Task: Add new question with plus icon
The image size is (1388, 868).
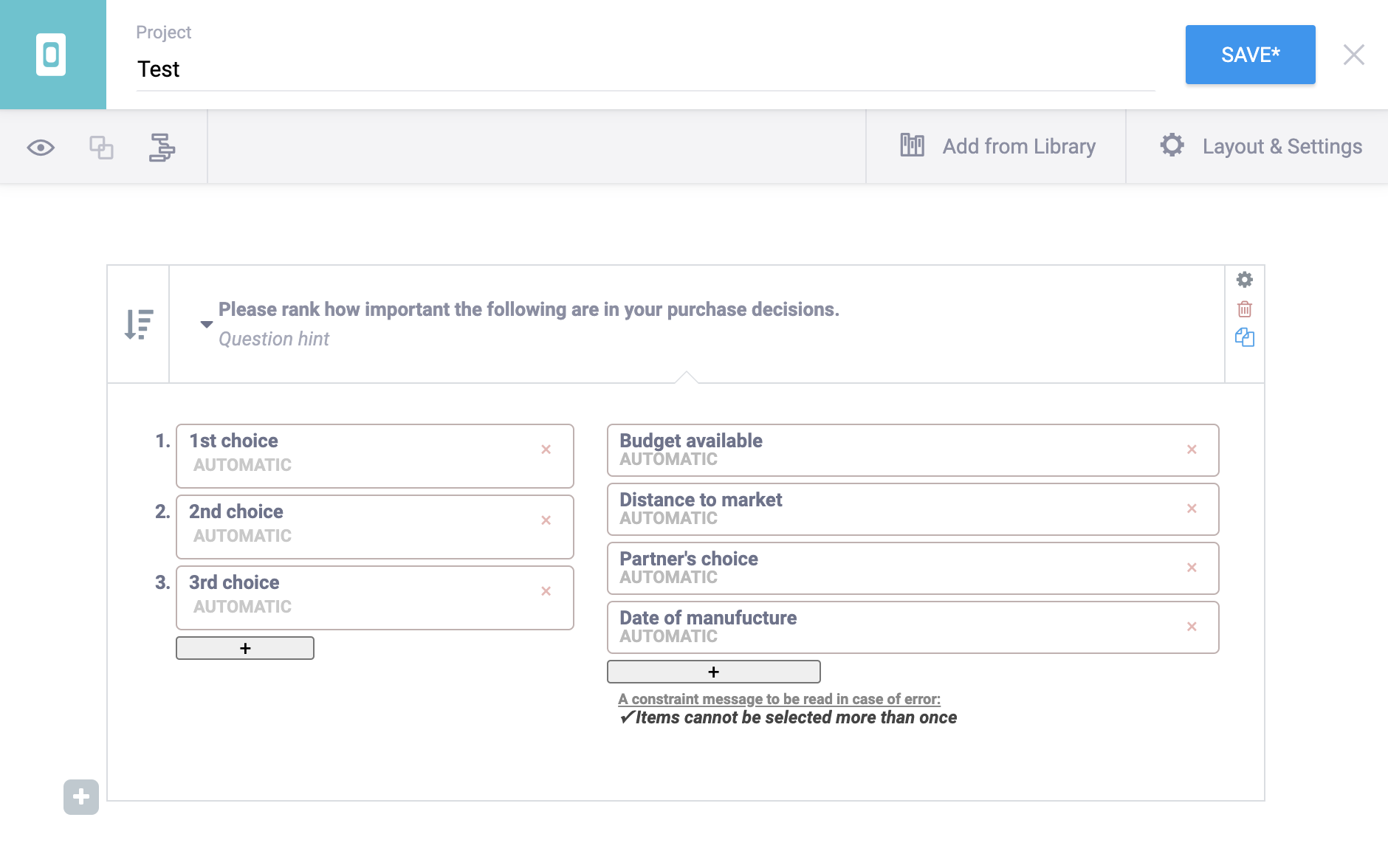Action: [x=81, y=797]
